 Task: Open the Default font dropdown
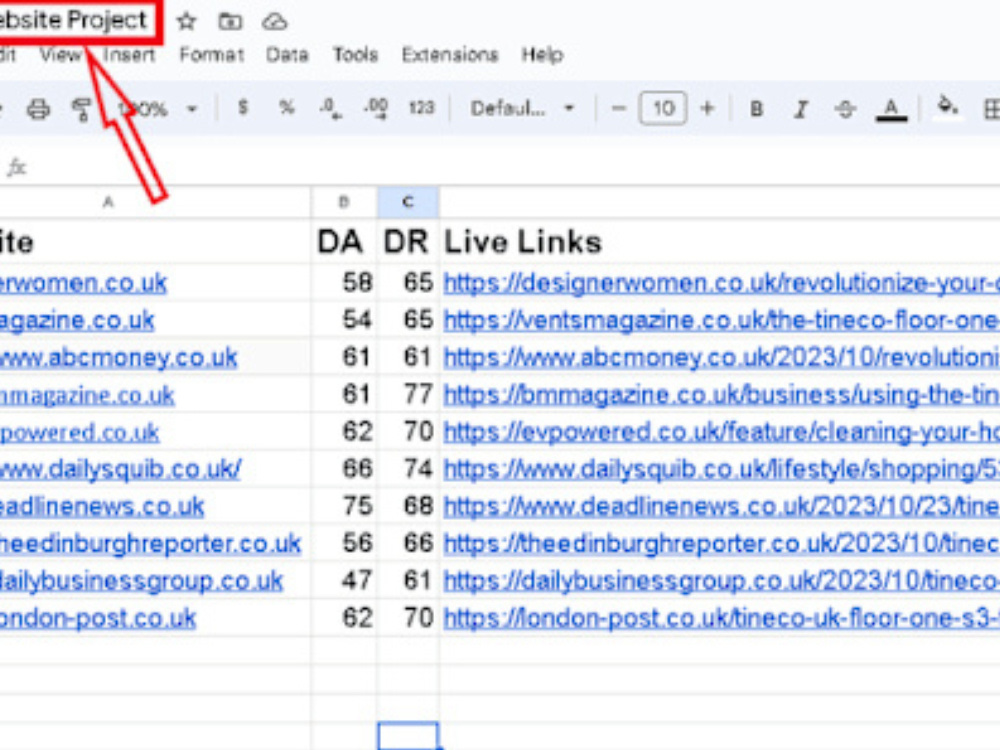(522, 108)
